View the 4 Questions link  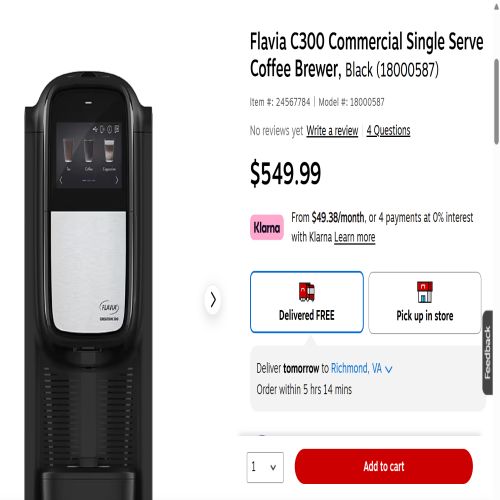[x=388, y=130]
